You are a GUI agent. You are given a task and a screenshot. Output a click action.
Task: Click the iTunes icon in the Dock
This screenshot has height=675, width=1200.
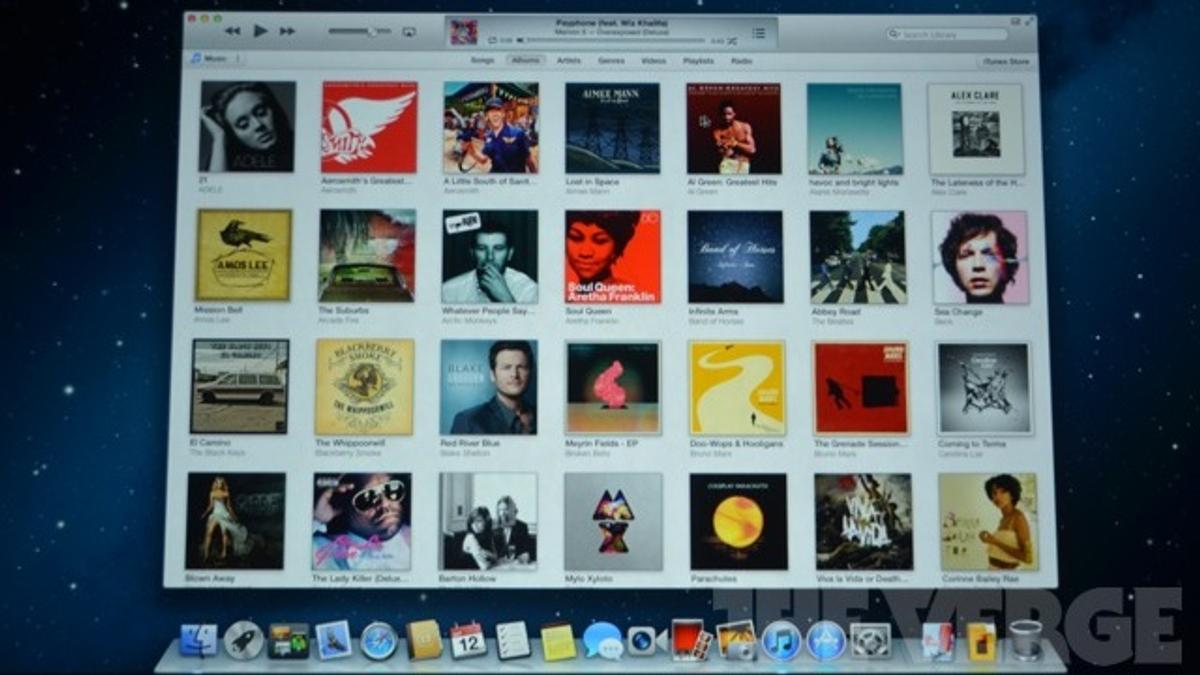click(781, 640)
